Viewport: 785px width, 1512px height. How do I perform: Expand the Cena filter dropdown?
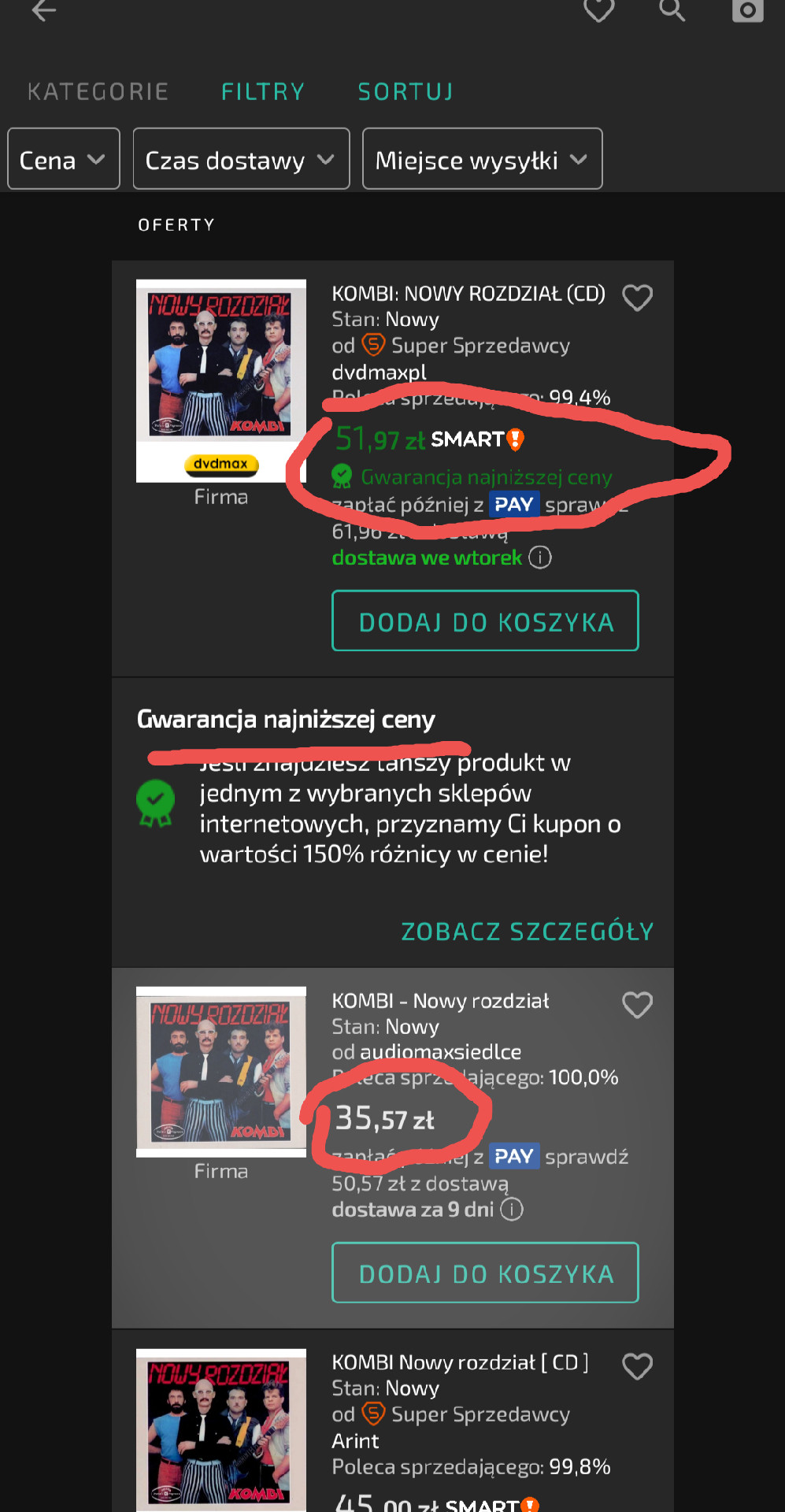click(x=64, y=159)
